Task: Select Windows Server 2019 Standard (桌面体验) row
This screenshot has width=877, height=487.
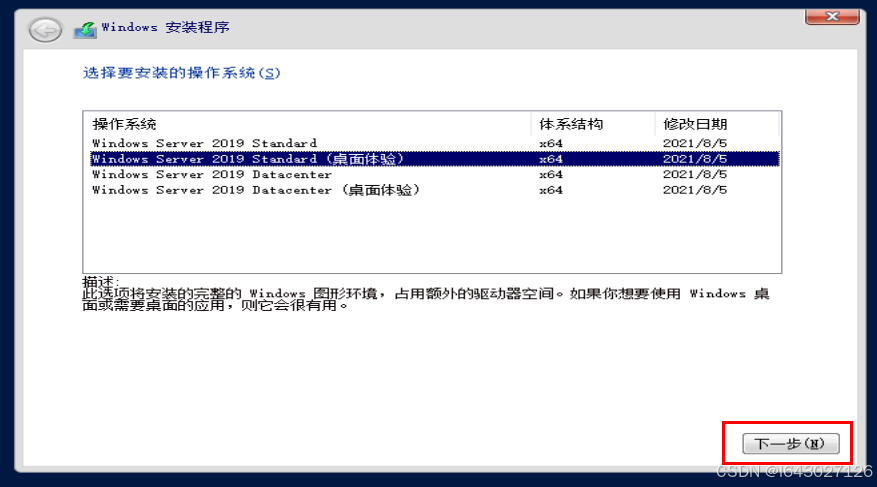Action: (435, 159)
